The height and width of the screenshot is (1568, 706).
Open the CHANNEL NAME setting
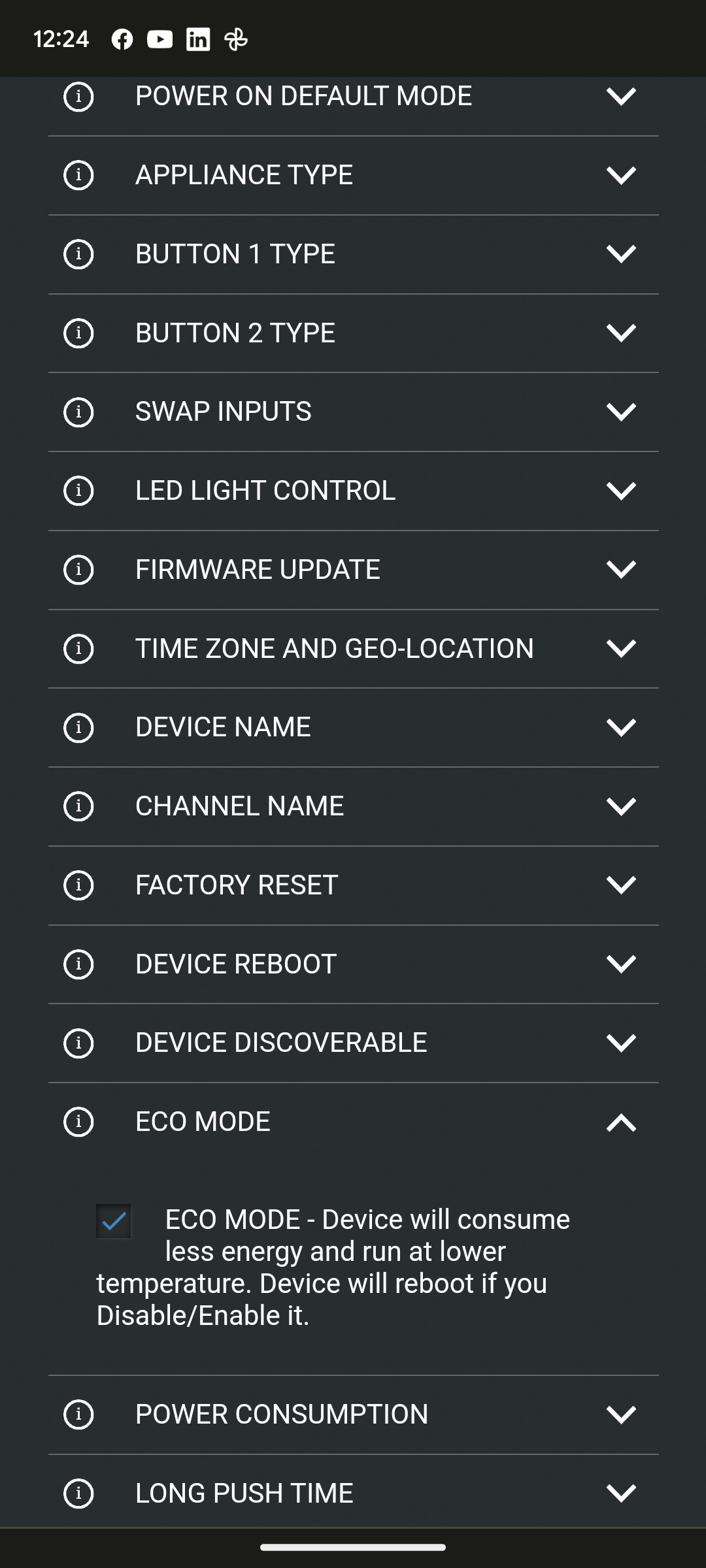239,806
